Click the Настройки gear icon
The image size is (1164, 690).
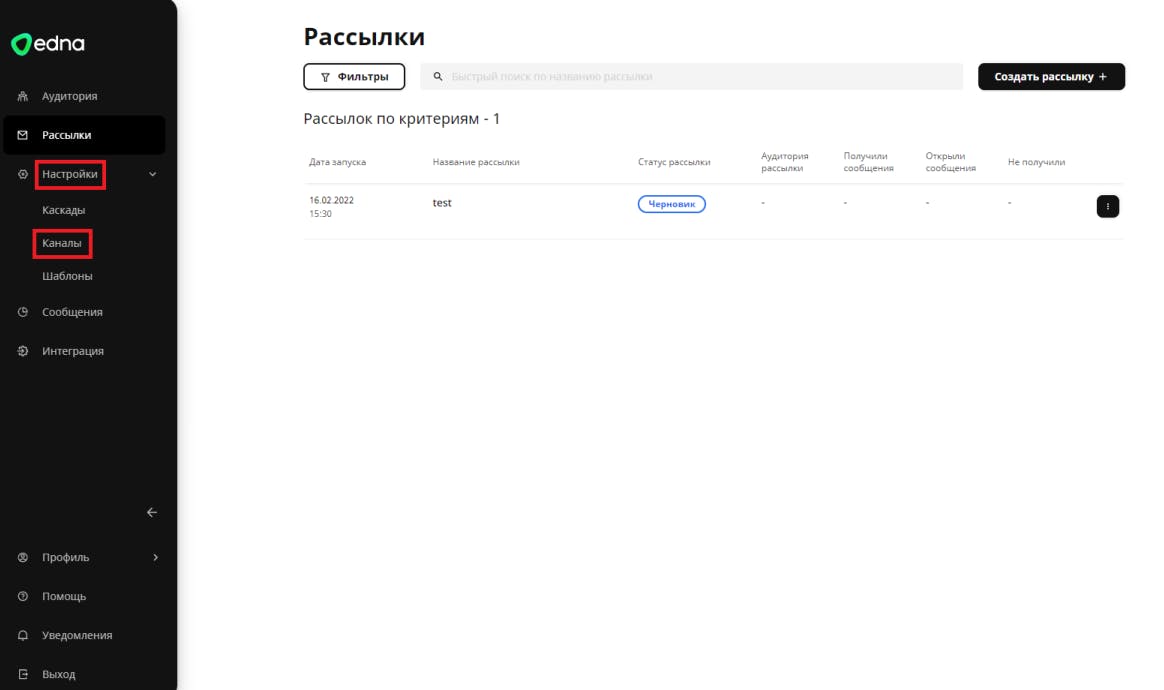tap(23, 174)
